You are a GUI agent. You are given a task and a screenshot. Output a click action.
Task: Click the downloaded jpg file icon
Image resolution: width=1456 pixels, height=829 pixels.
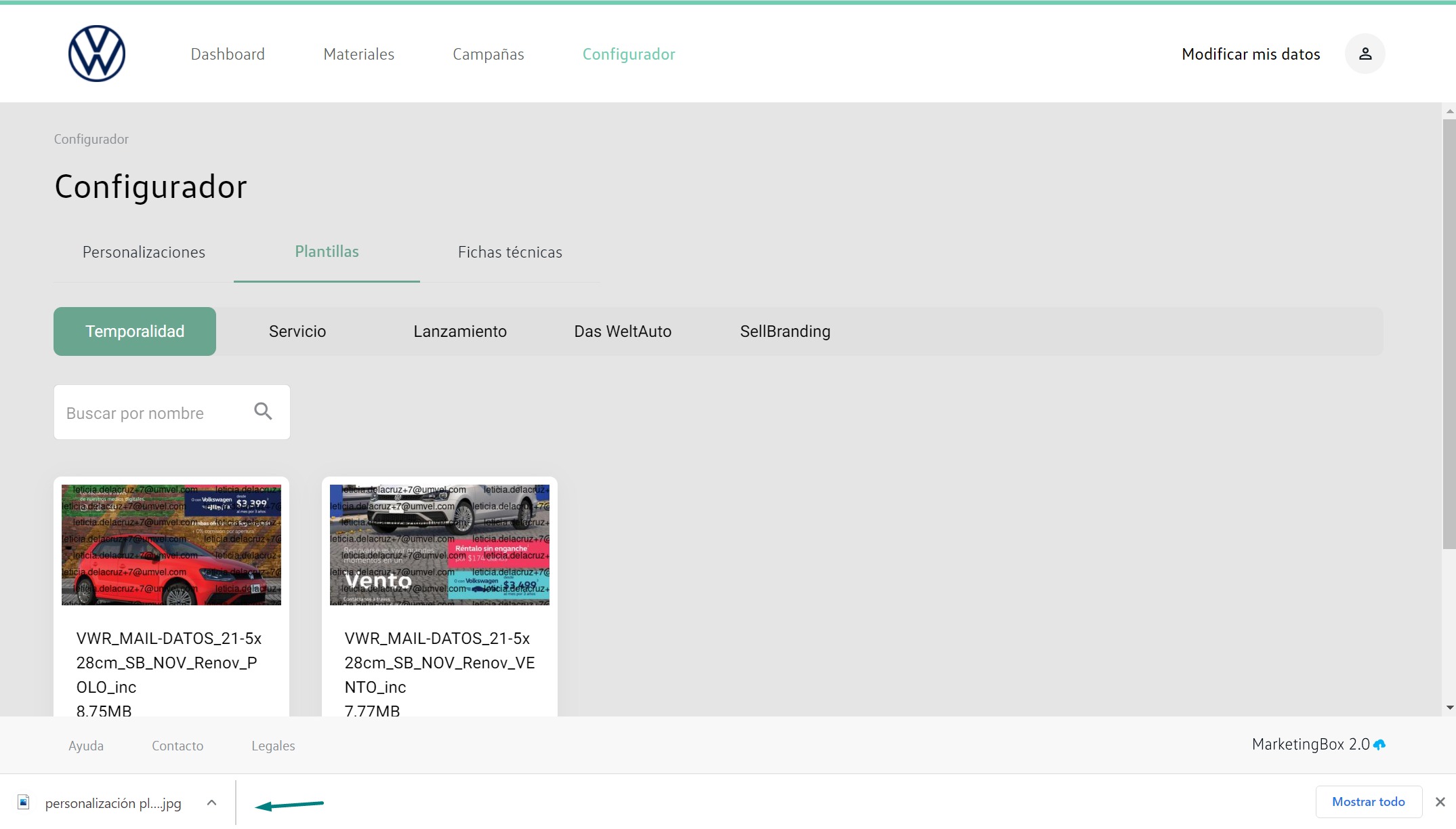[x=24, y=803]
